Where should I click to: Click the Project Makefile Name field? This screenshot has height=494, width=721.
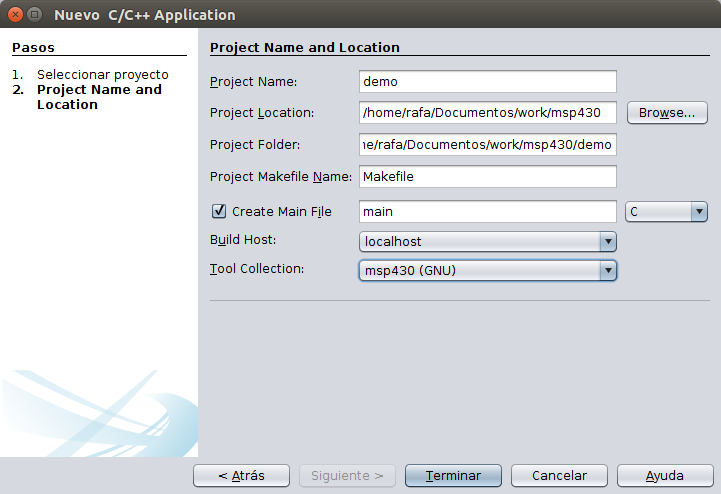pyautogui.click(x=487, y=176)
